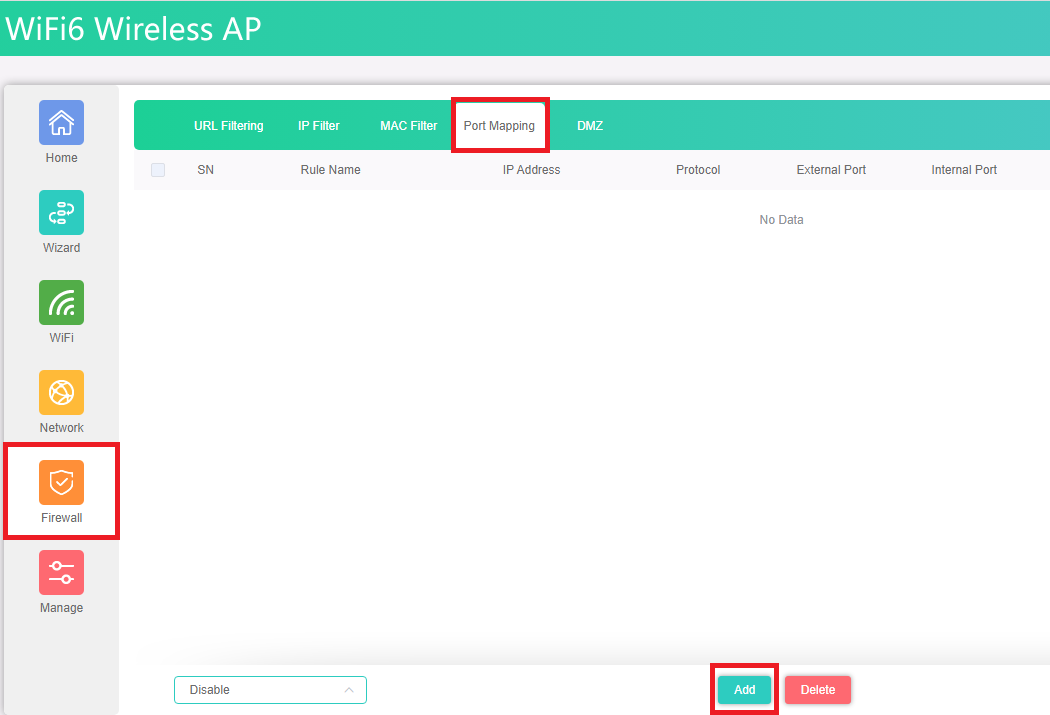The width and height of the screenshot is (1050, 715).
Task: Open the Home page icon
Action: [61, 123]
